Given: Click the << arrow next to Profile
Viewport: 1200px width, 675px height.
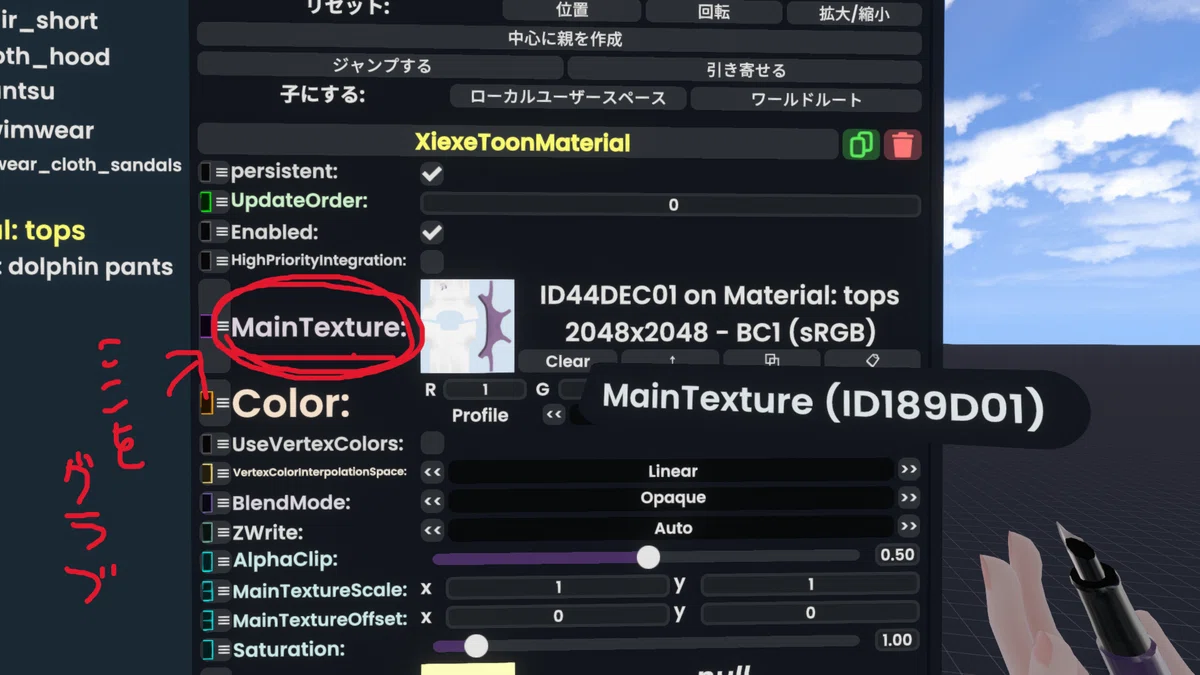Looking at the screenshot, I should (x=554, y=414).
